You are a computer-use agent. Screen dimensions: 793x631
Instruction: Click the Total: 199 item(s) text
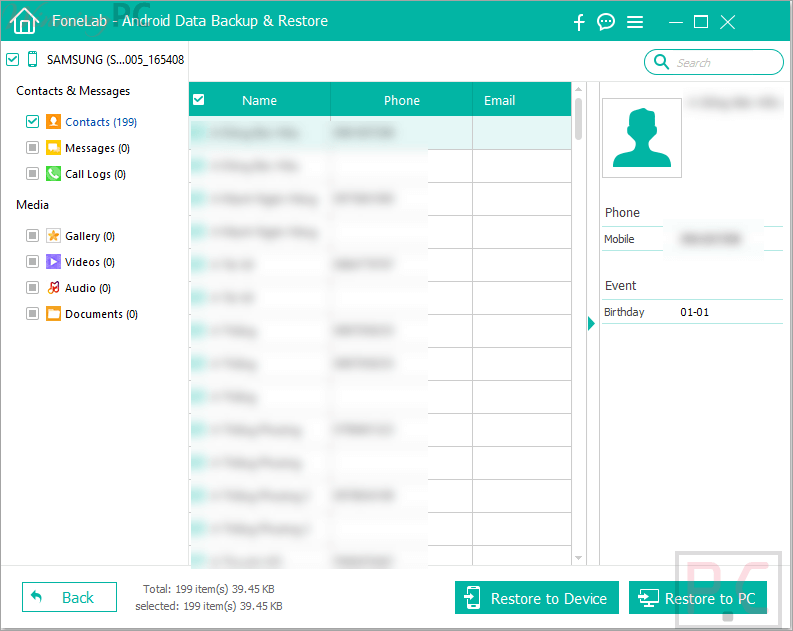tap(209, 589)
